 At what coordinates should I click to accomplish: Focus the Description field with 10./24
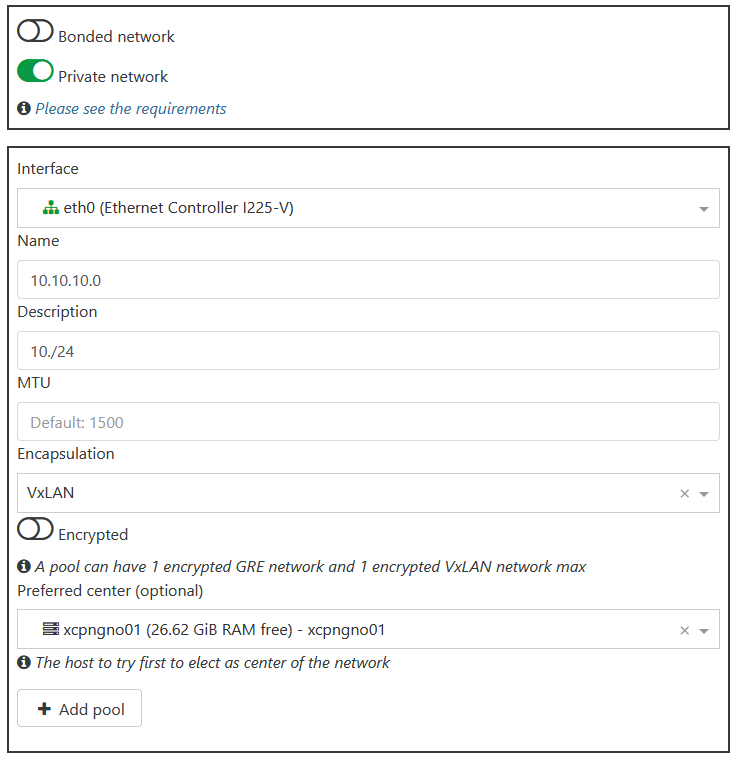pos(368,350)
